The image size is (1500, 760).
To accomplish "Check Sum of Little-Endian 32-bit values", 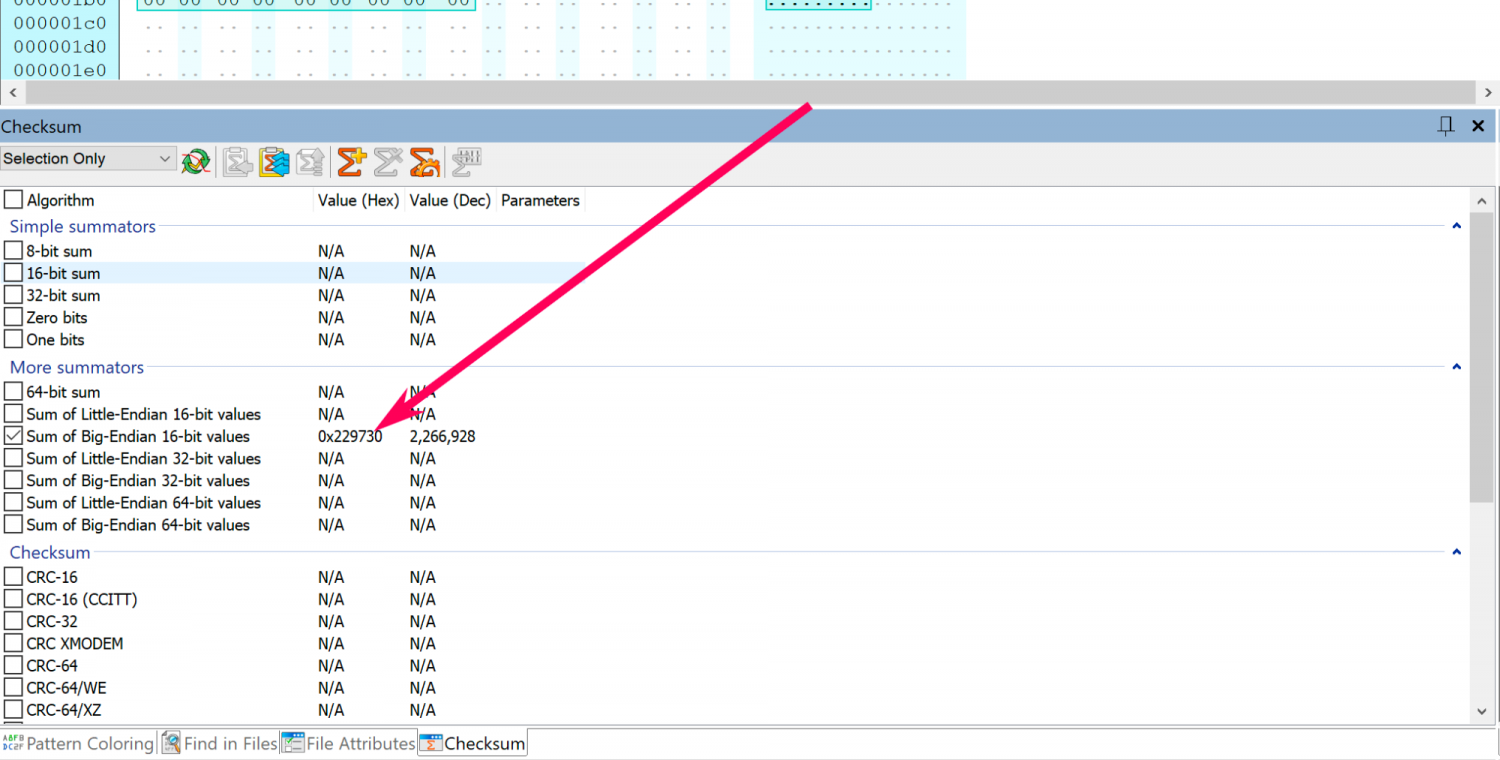I will (x=13, y=458).
